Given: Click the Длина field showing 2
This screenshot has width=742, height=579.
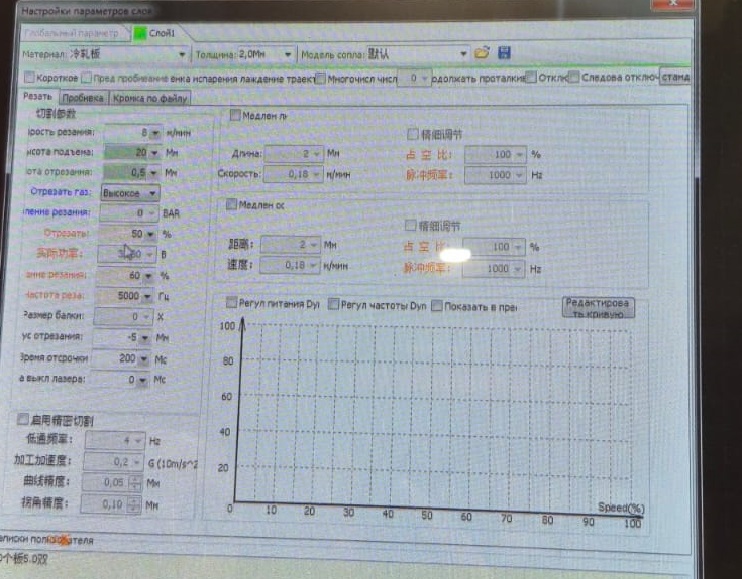Looking at the screenshot, I should (293, 153).
